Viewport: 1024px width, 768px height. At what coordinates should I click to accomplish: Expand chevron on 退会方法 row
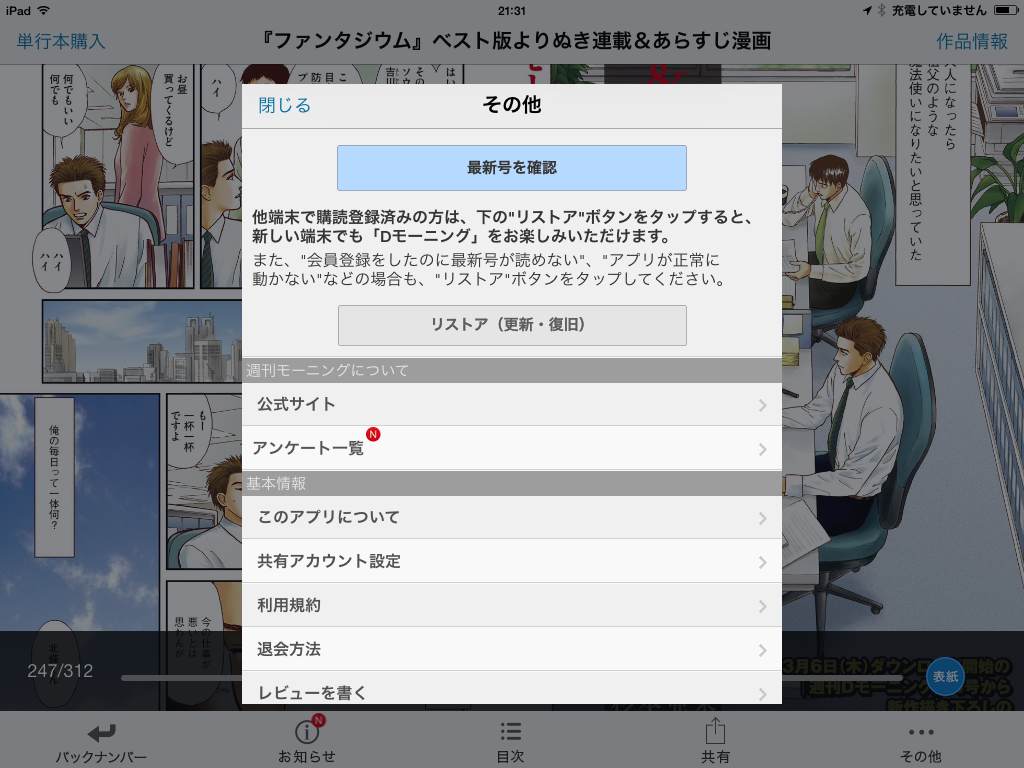tap(762, 650)
